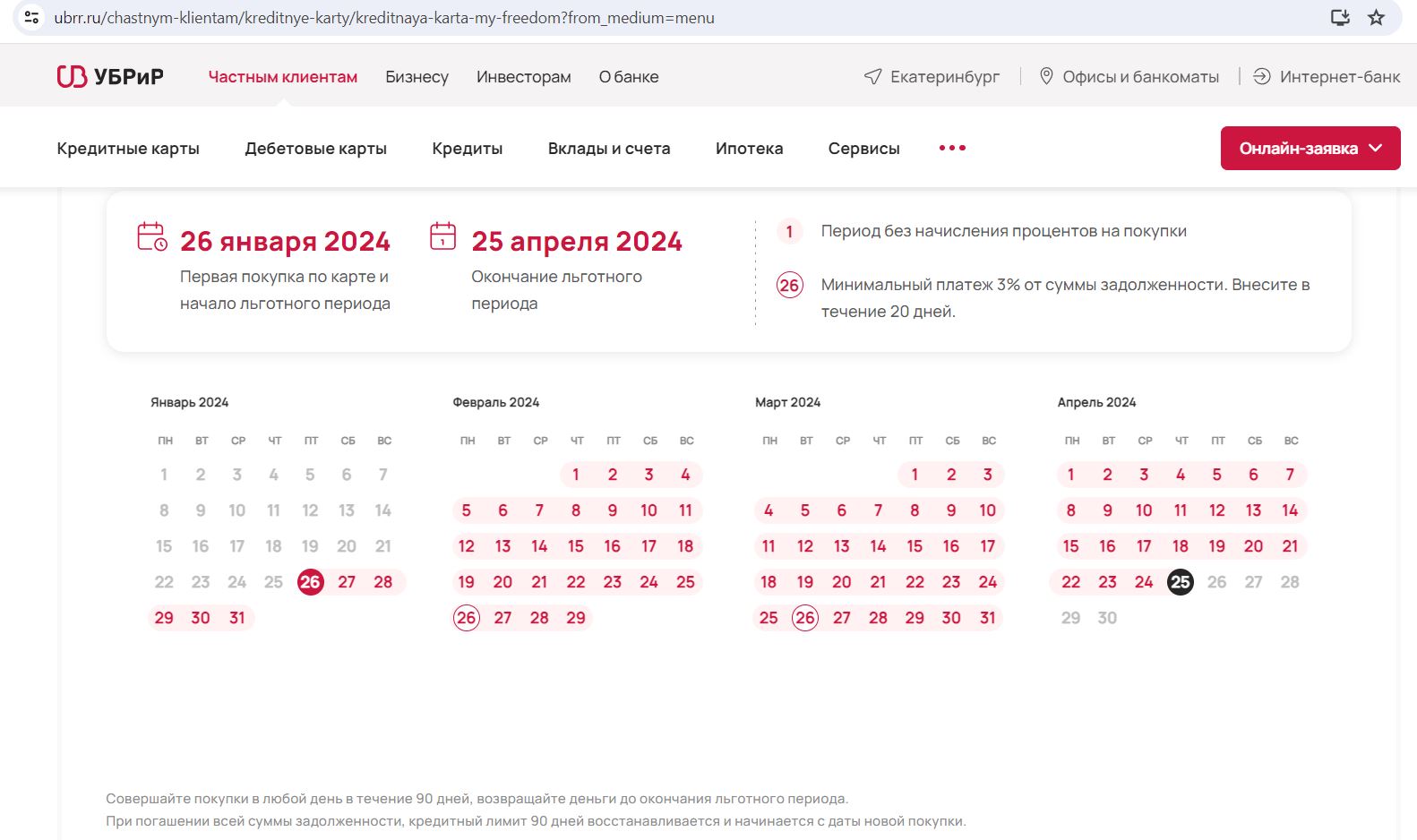
Task: Click the 25 апреля 2024 date heading
Action: click(x=577, y=241)
